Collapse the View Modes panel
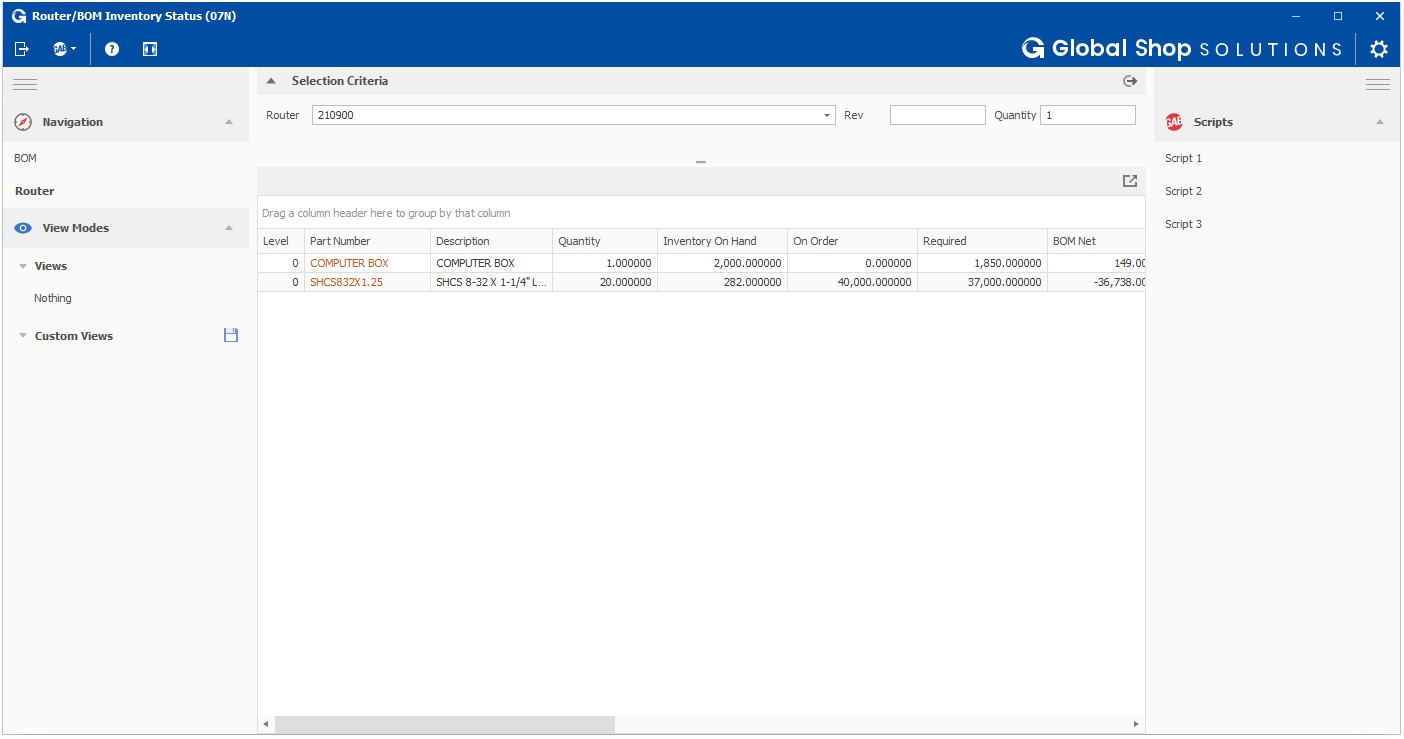The width and height of the screenshot is (1404, 739). pyautogui.click(x=229, y=228)
